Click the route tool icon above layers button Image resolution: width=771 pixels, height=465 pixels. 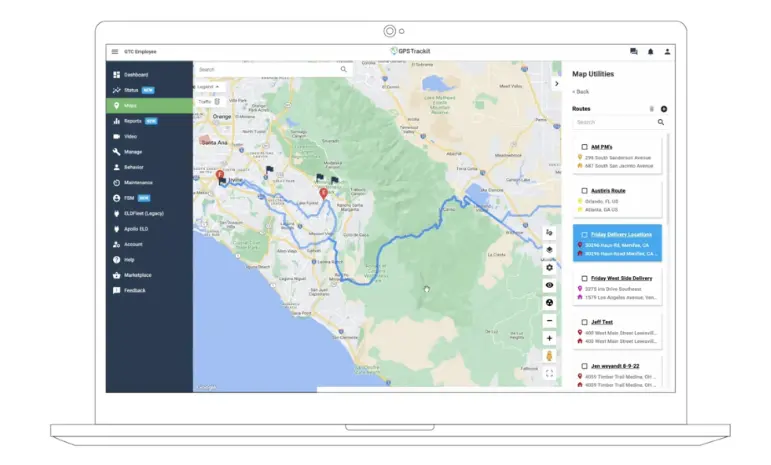click(x=549, y=232)
